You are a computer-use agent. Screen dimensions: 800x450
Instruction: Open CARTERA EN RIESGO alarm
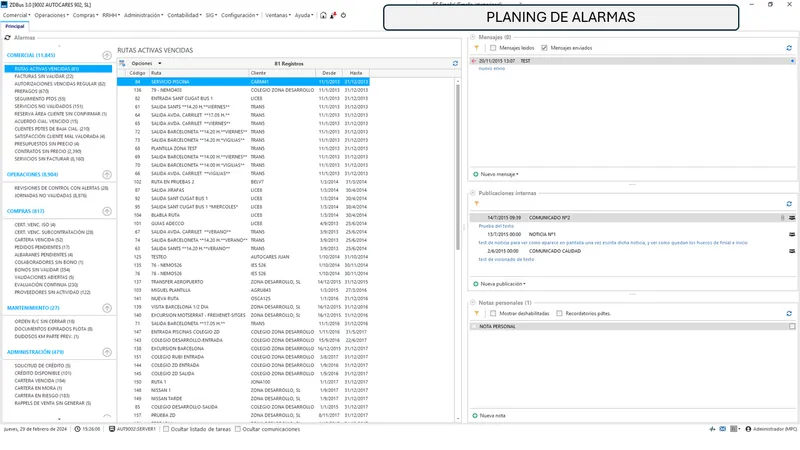click(x=42, y=396)
